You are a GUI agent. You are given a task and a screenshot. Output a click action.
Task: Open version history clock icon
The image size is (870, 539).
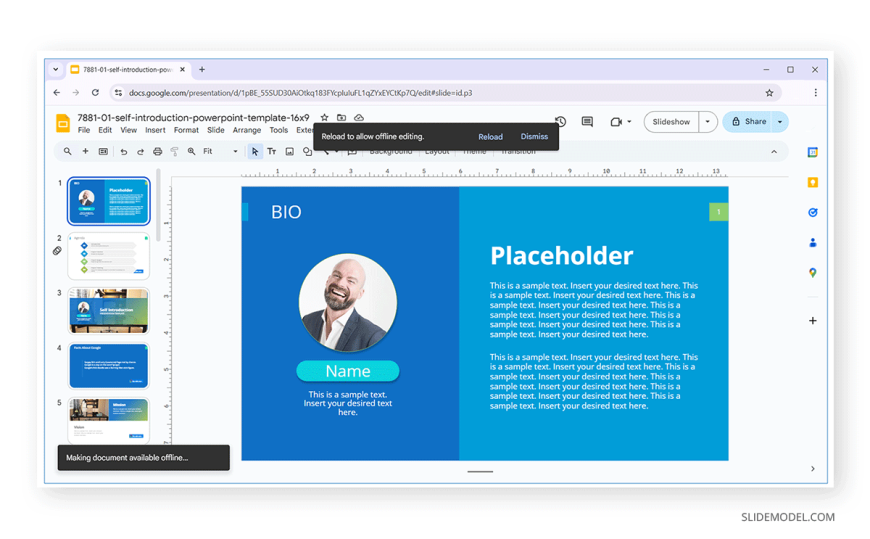tap(560, 122)
